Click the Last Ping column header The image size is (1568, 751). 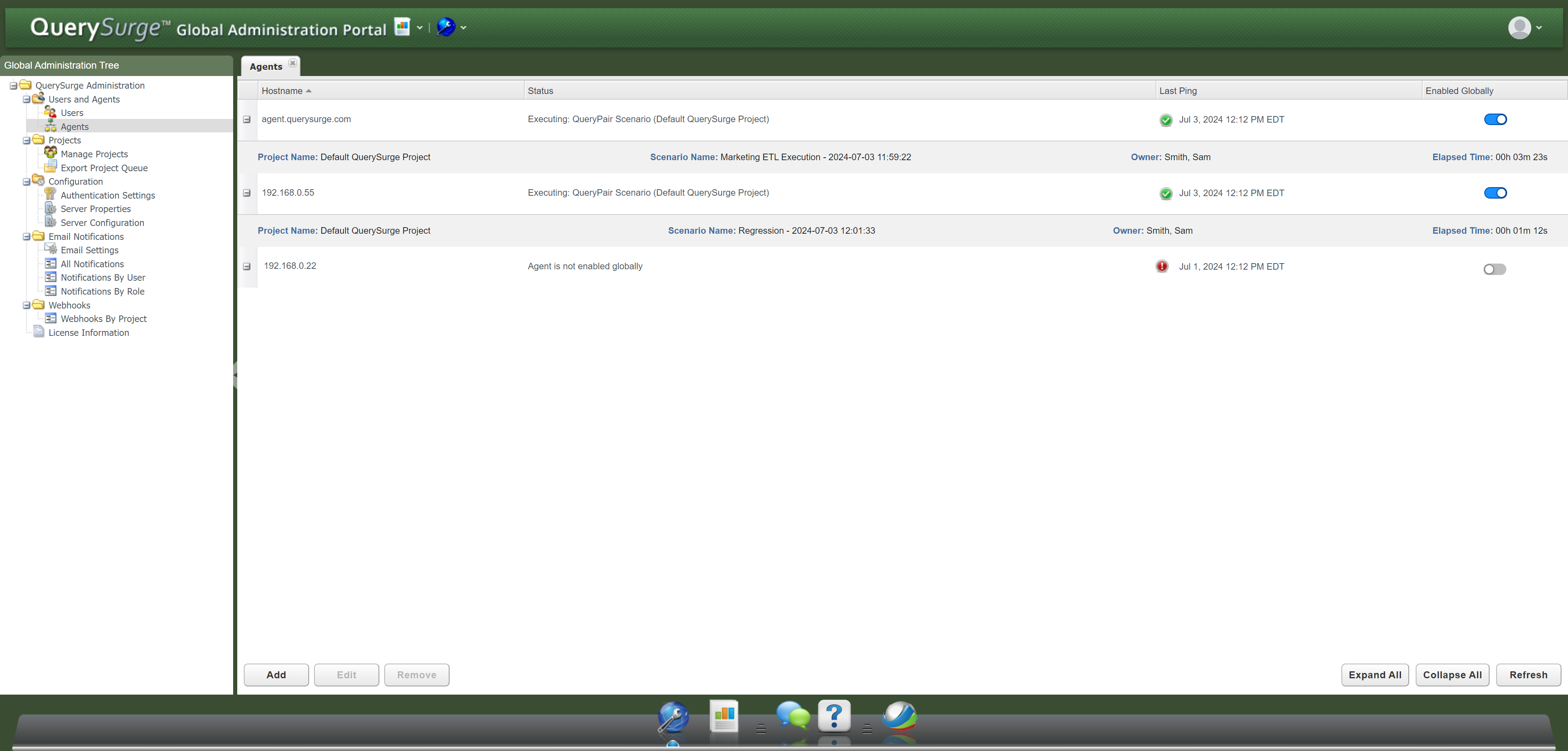click(x=1289, y=91)
